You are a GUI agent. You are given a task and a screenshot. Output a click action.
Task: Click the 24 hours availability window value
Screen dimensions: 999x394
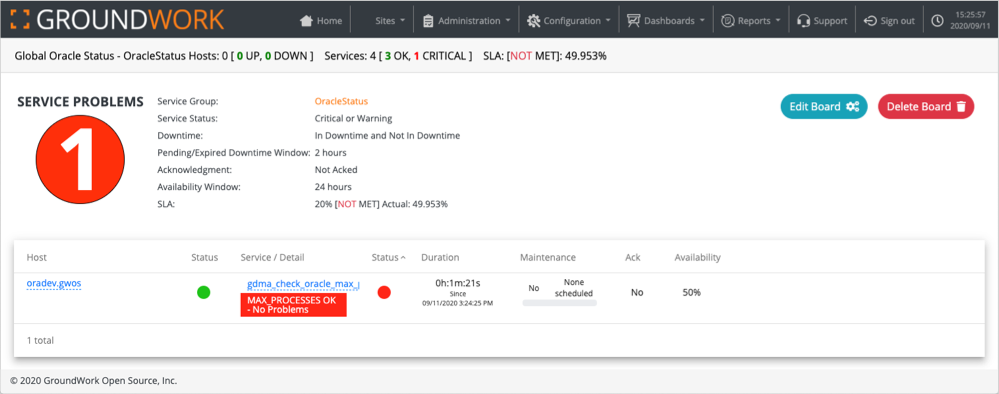tap(333, 187)
